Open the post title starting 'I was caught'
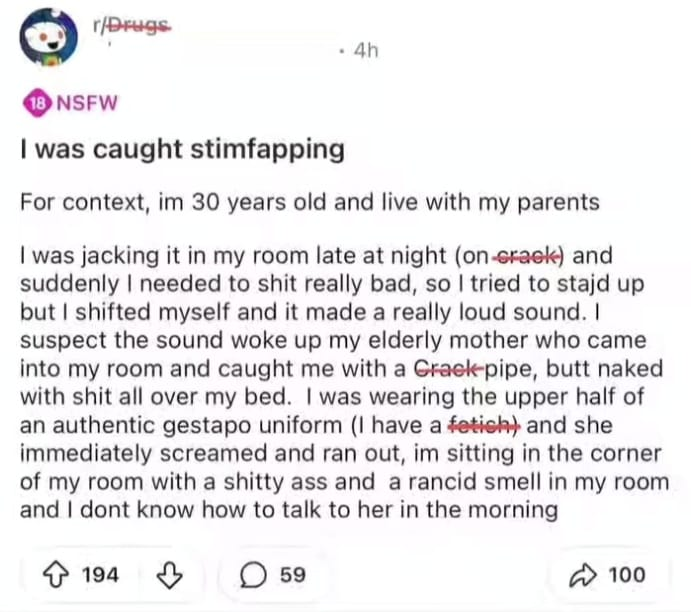Viewport: 691px width, 612px height. 182,150
